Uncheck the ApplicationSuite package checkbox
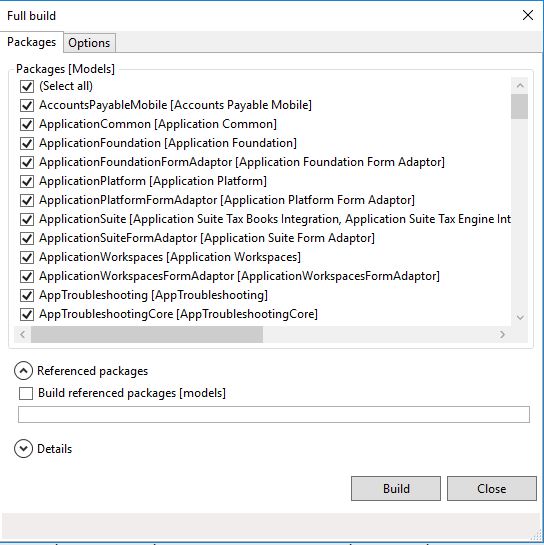The height and width of the screenshot is (545, 544). [27, 219]
